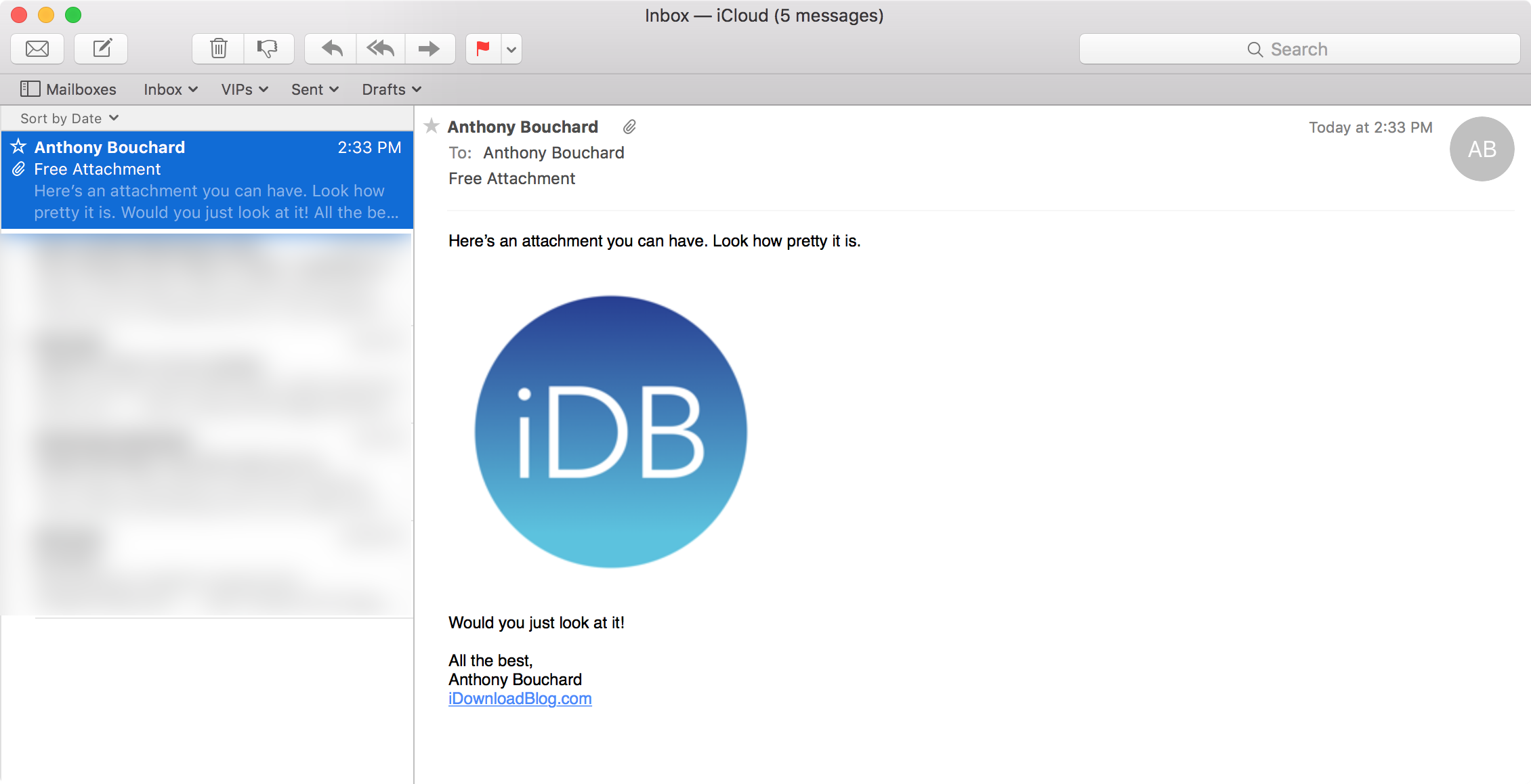
Task: Click the AB avatar circle
Action: coord(1482,149)
